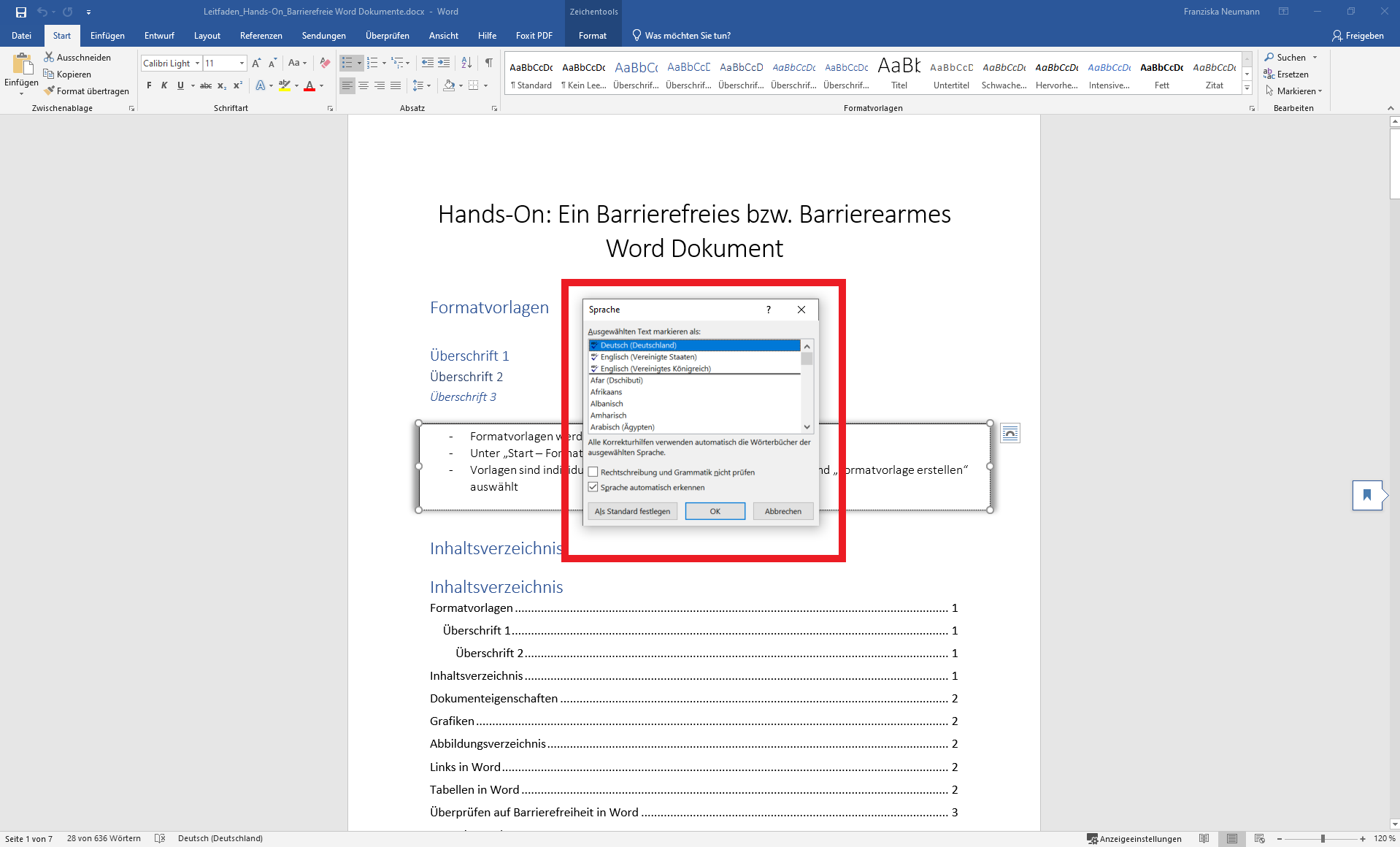The width and height of the screenshot is (1400, 847).
Task: Click the center alignment icon
Action: [x=364, y=85]
